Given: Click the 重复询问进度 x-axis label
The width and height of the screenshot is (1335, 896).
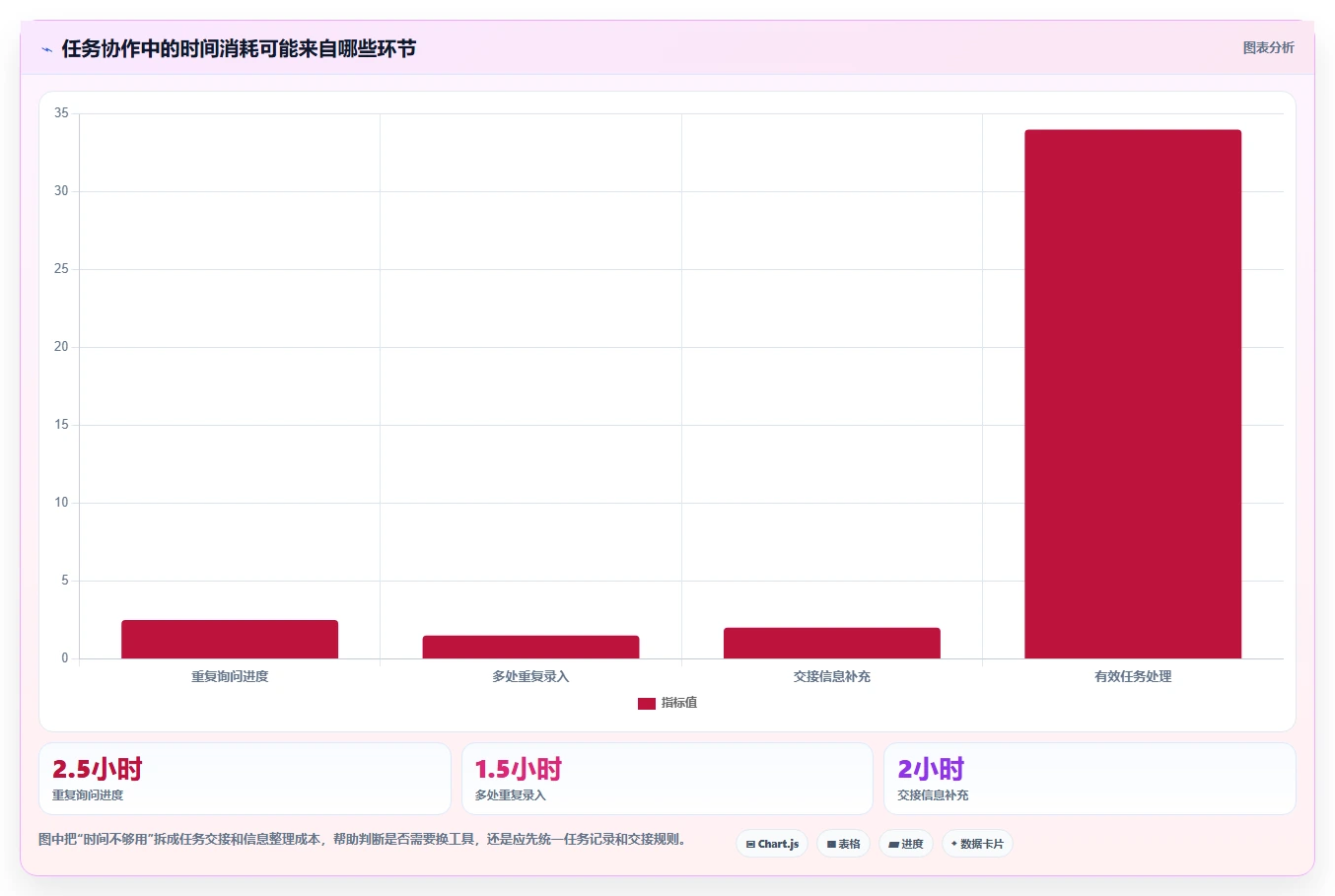Looking at the screenshot, I should 230,676.
